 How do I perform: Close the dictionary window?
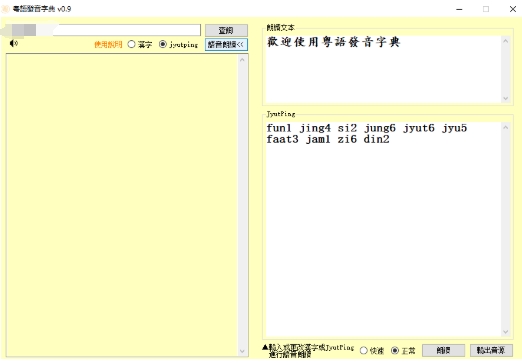513,9
